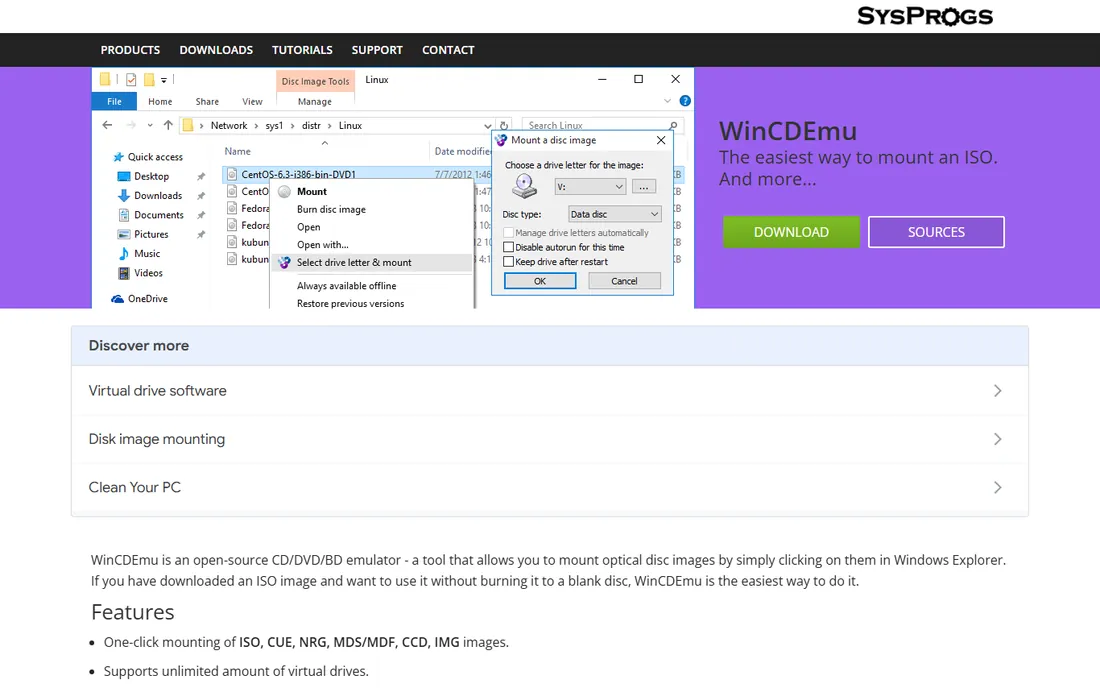Expand the Clean Your PC chevron

click(x=998, y=487)
